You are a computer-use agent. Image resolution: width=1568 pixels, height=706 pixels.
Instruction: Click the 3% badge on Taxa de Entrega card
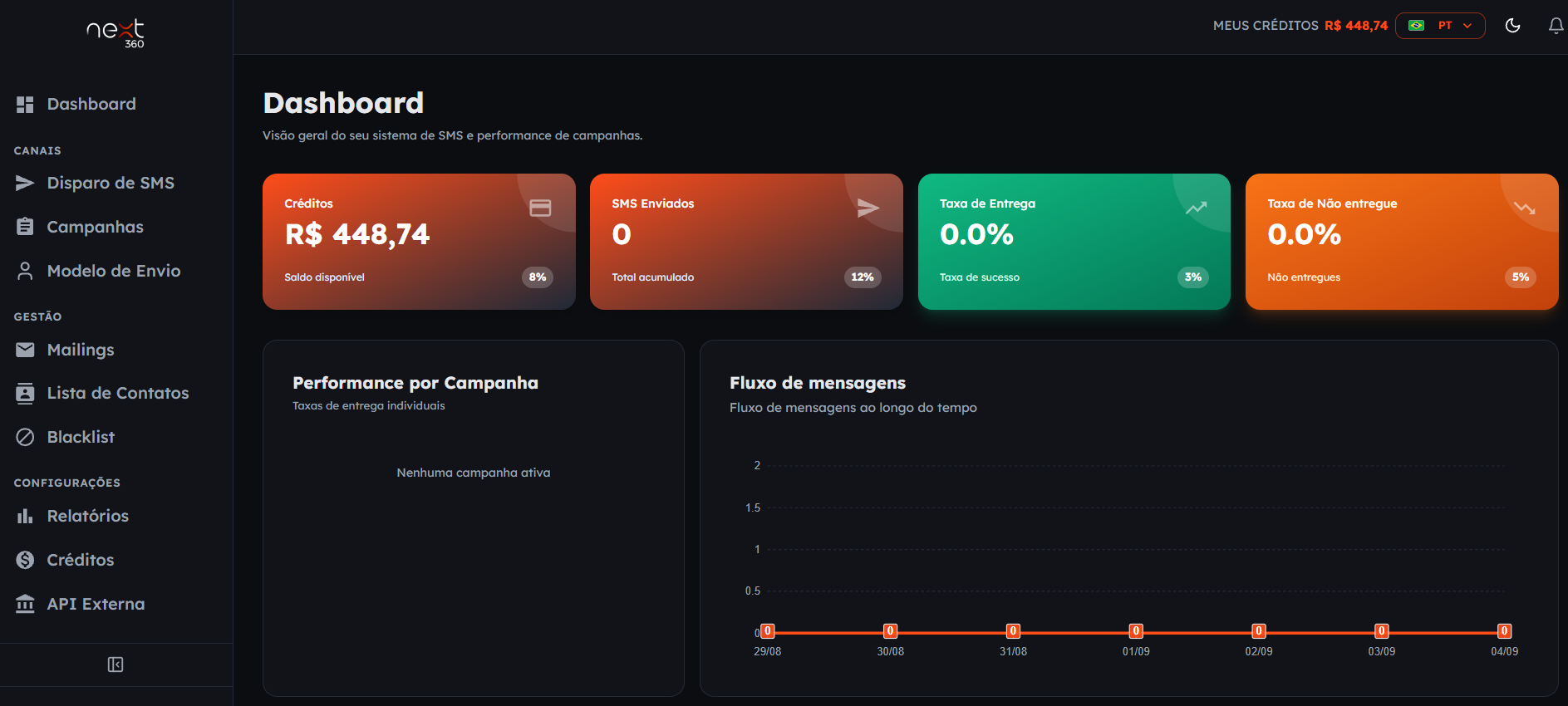point(1193,277)
